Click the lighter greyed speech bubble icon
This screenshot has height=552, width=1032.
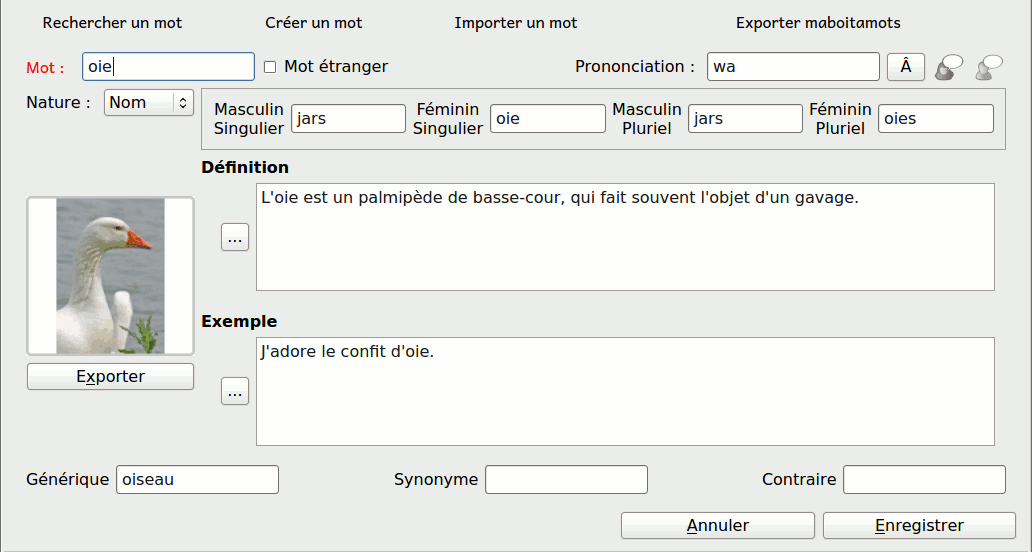[989, 67]
